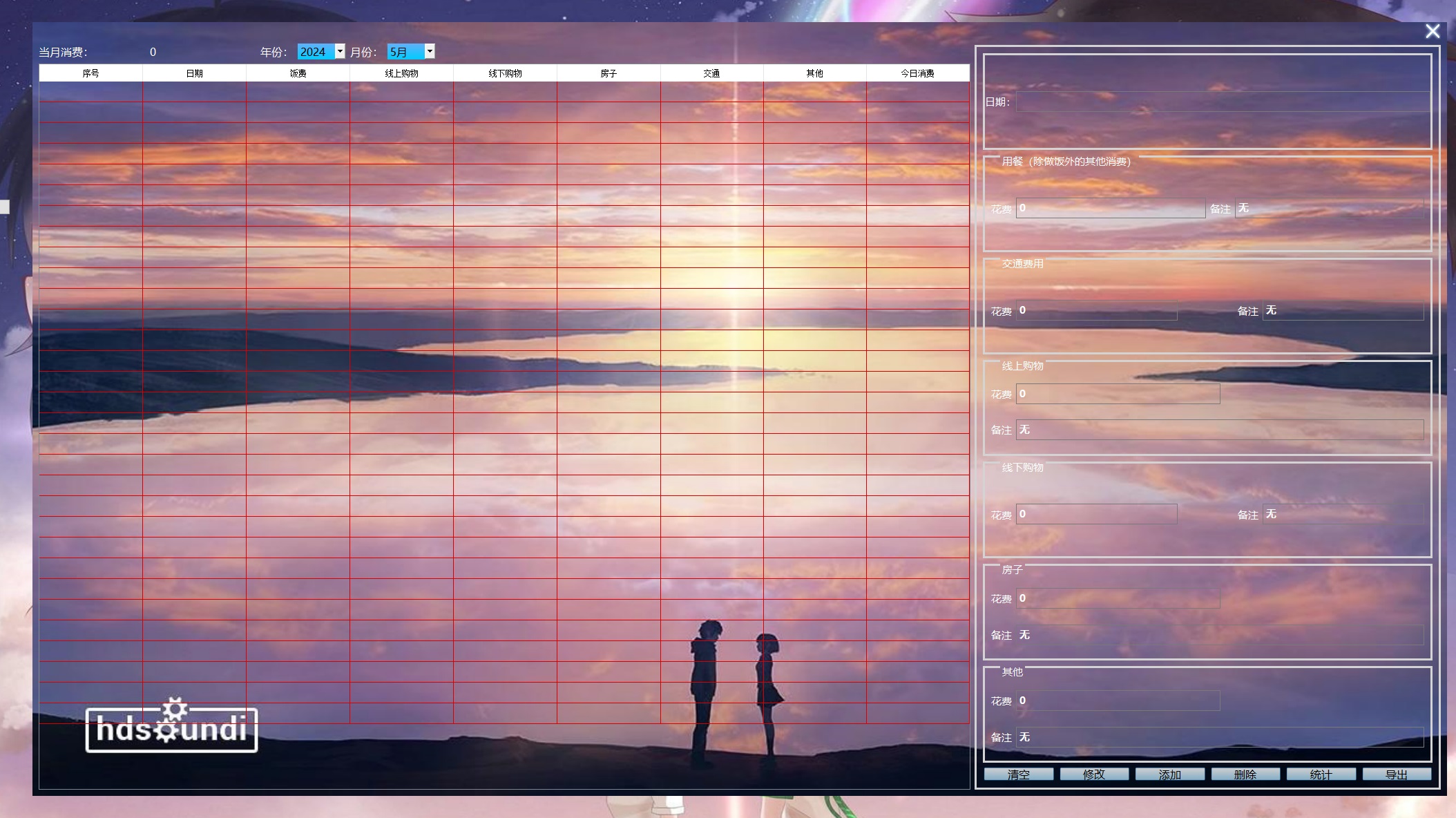Click the 其他 column header
Image resolution: width=1456 pixels, height=818 pixels.
pos(815,73)
